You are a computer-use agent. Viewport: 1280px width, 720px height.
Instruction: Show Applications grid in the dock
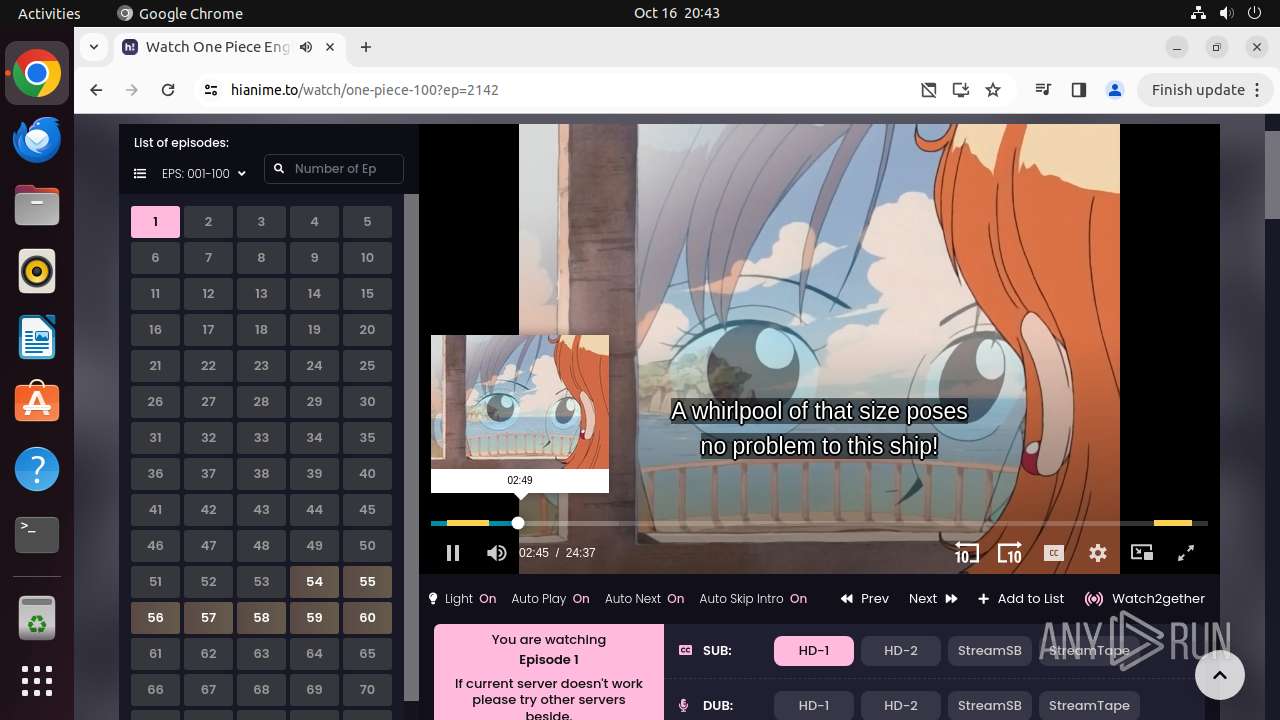[37, 681]
